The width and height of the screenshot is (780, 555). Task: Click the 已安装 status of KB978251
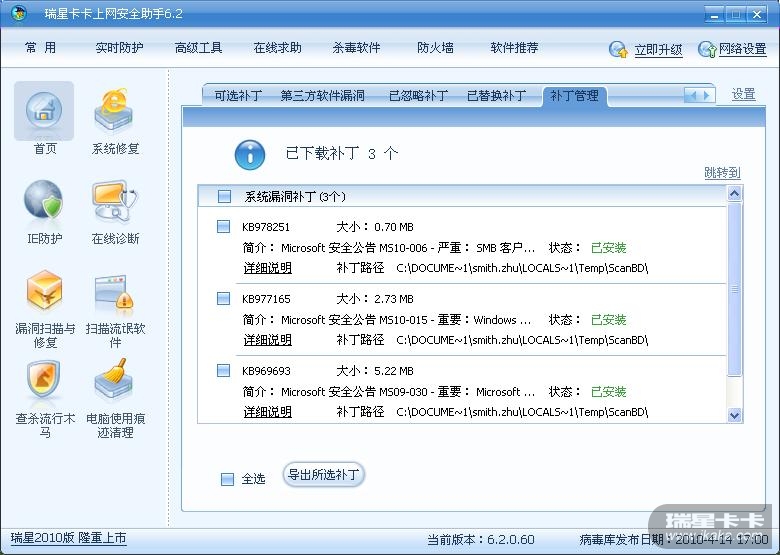pyautogui.click(x=608, y=248)
